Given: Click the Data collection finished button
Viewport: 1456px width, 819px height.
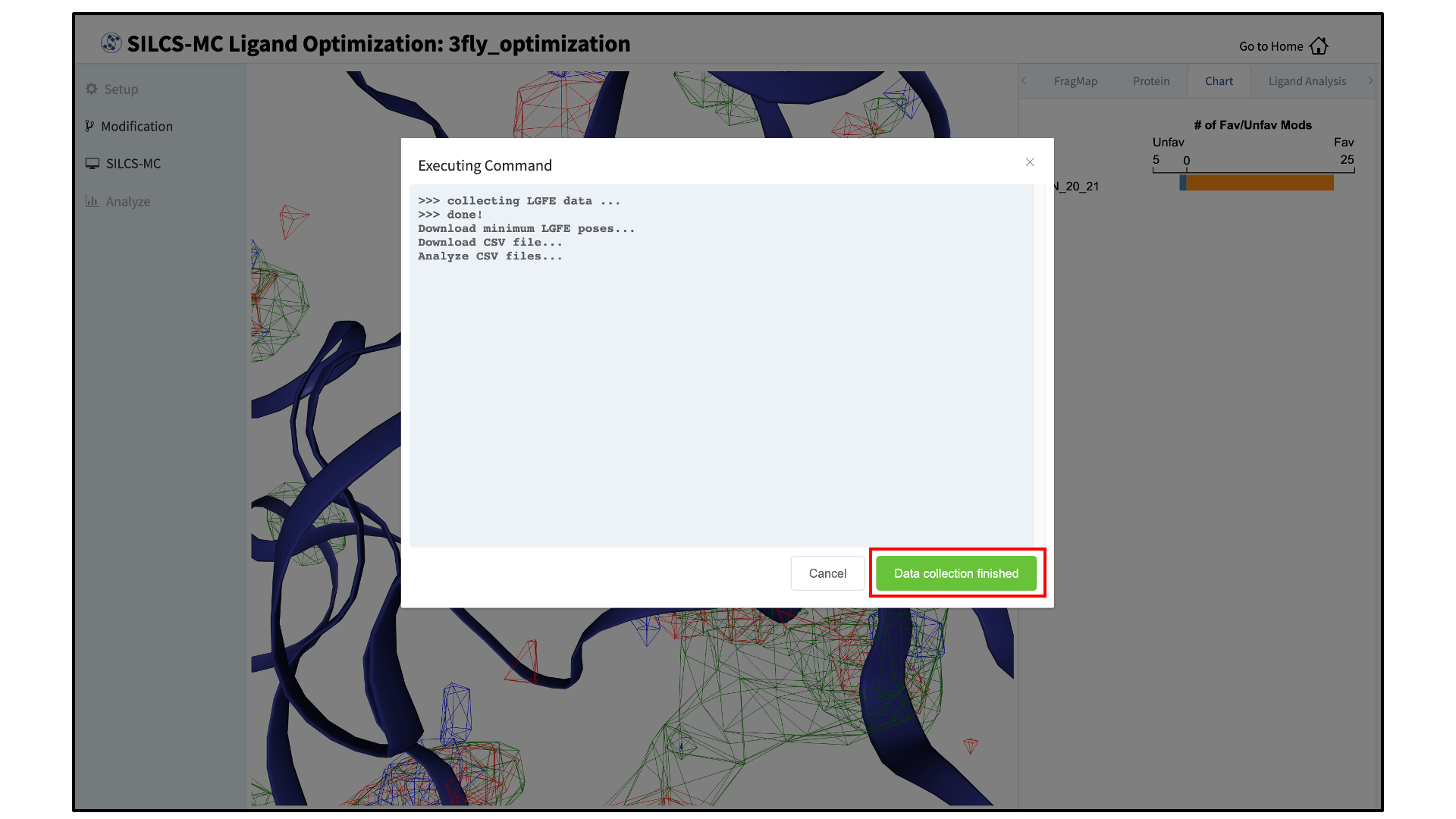Looking at the screenshot, I should [x=955, y=573].
